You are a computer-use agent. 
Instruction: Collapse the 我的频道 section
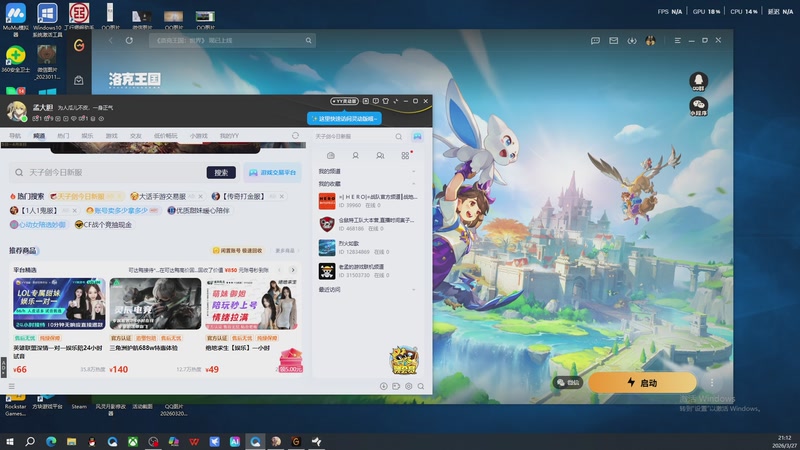pos(413,171)
